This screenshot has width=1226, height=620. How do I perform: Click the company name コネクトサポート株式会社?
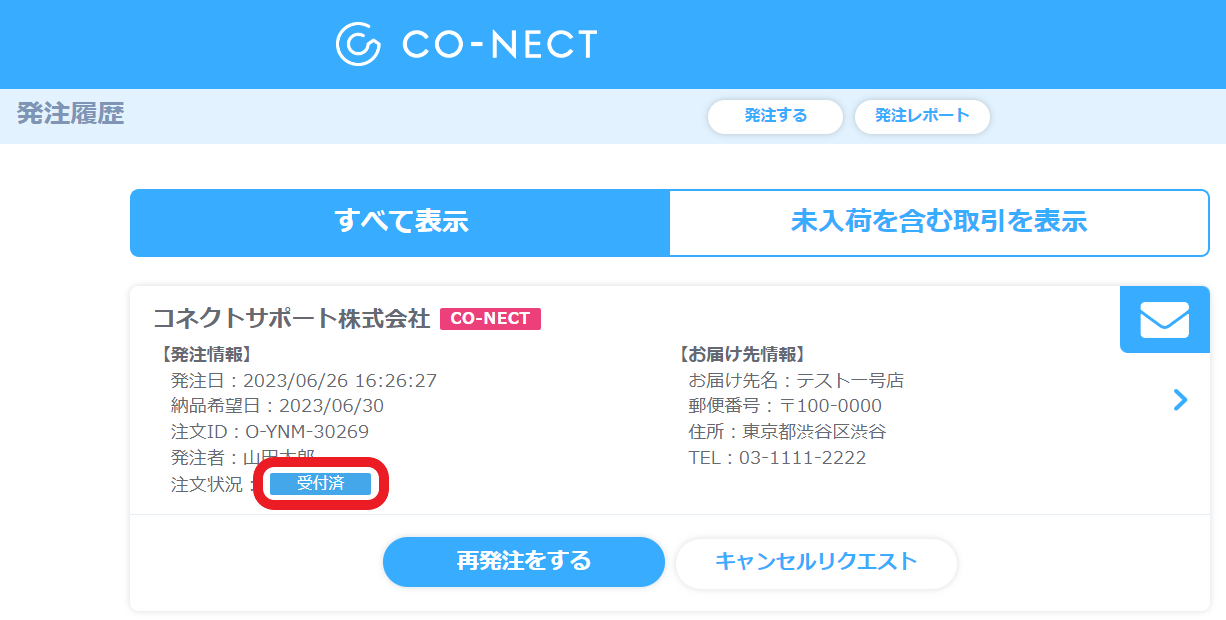click(291, 319)
